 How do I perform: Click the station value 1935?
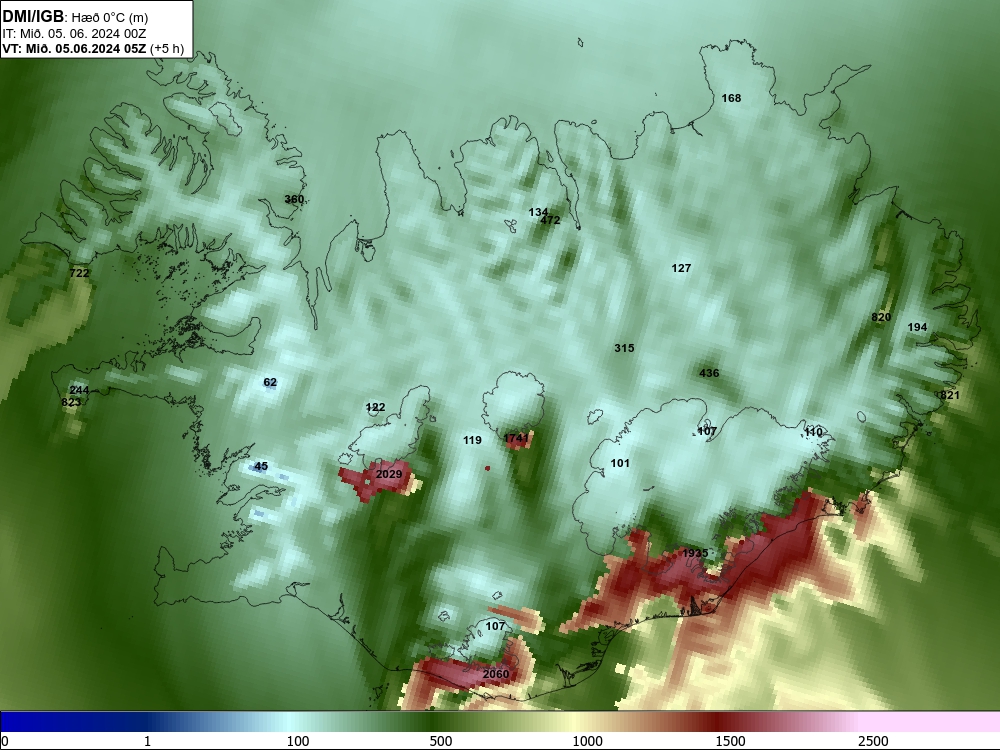click(695, 553)
